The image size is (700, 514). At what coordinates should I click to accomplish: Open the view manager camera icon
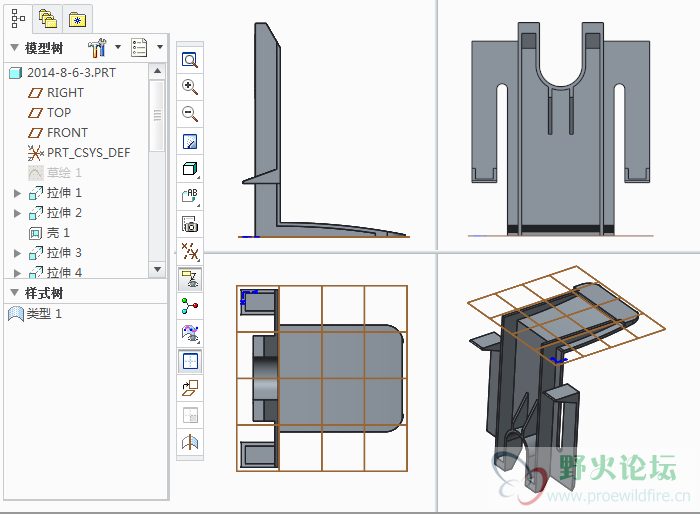pyautogui.click(x=190, y=224)
